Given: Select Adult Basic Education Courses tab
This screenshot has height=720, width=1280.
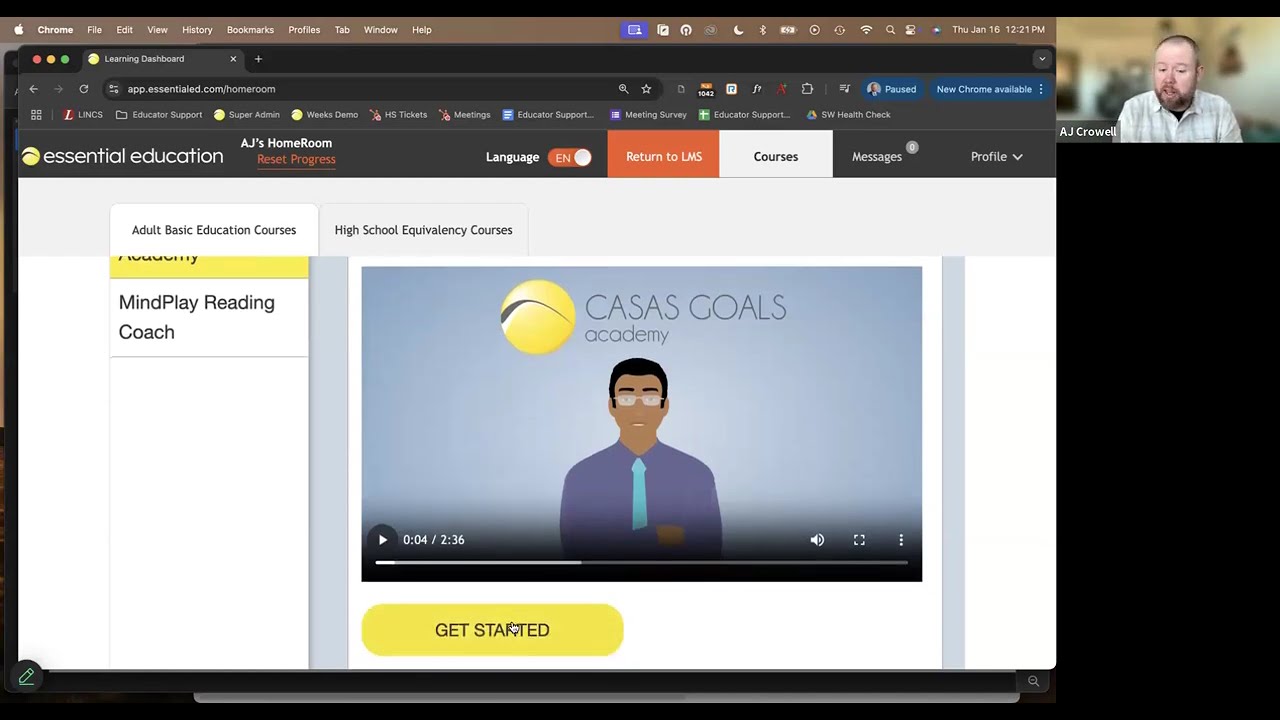Looking at the screenshot, I should (214, 230).
